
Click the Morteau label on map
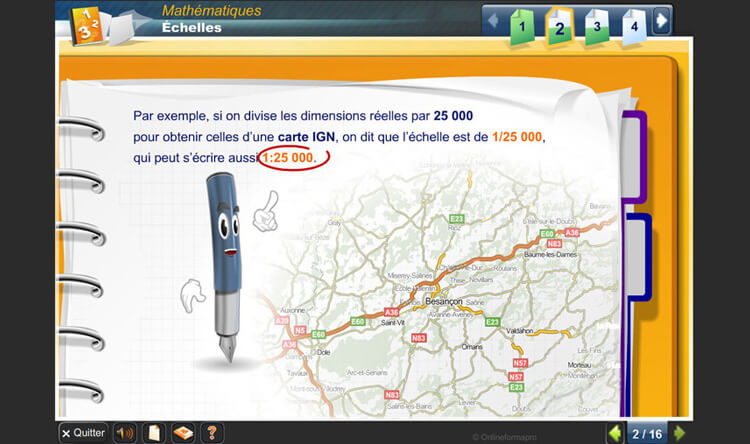(579, 365)
